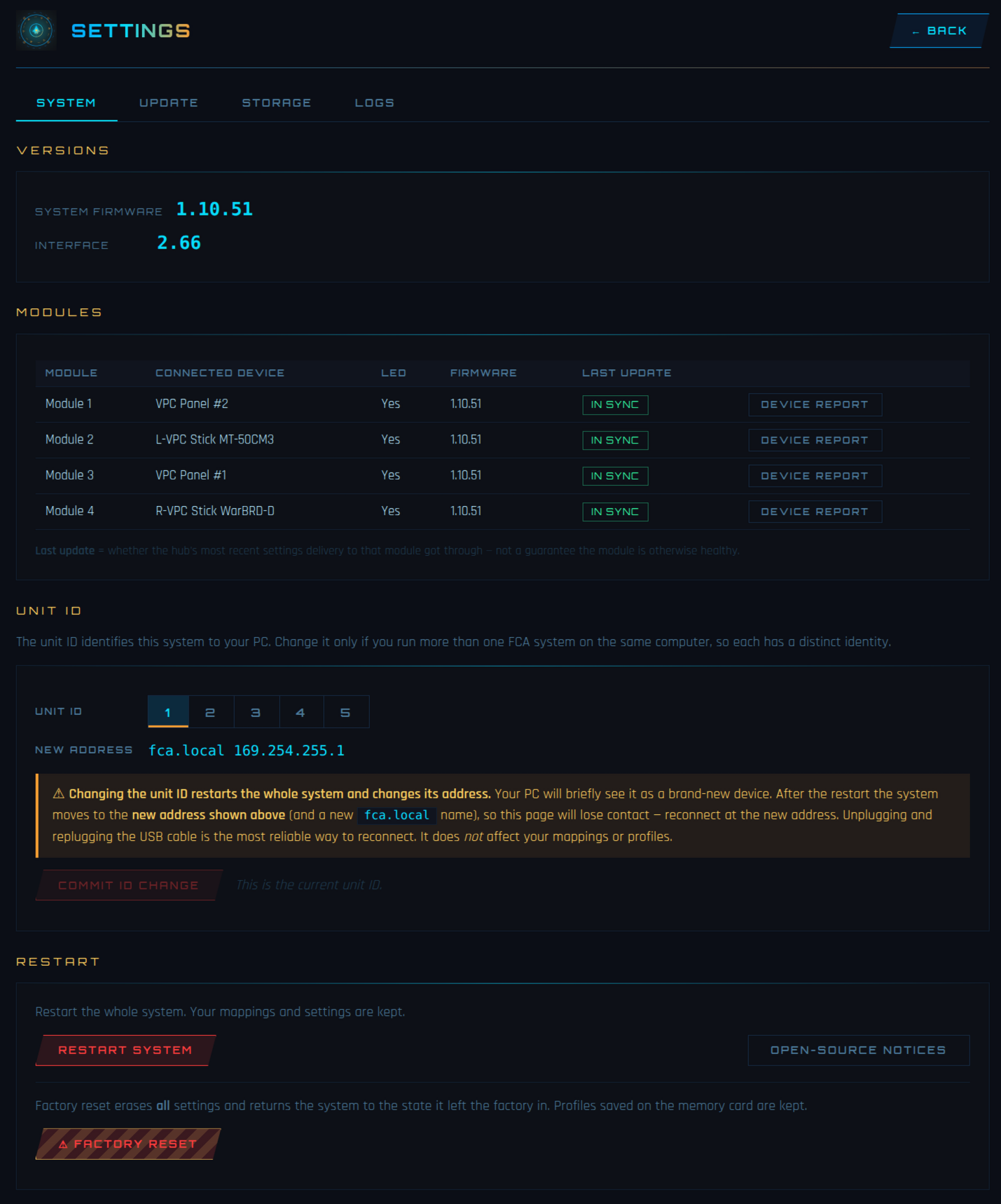Click the warning triangle icon in the notice
The height and width of the screenshot is (1204, 1001).
point(59,793)
